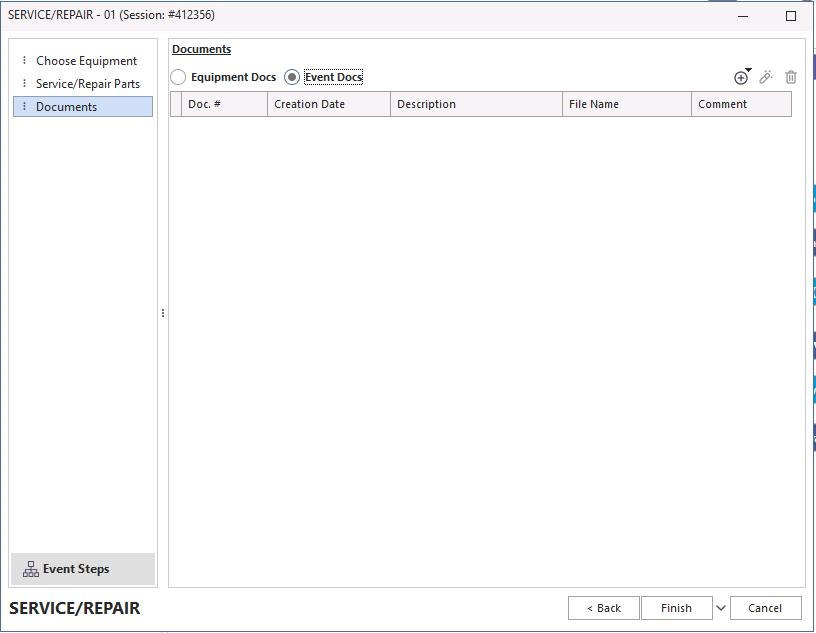Click the Finish button

pyautogui.click(x=676, y=608)
